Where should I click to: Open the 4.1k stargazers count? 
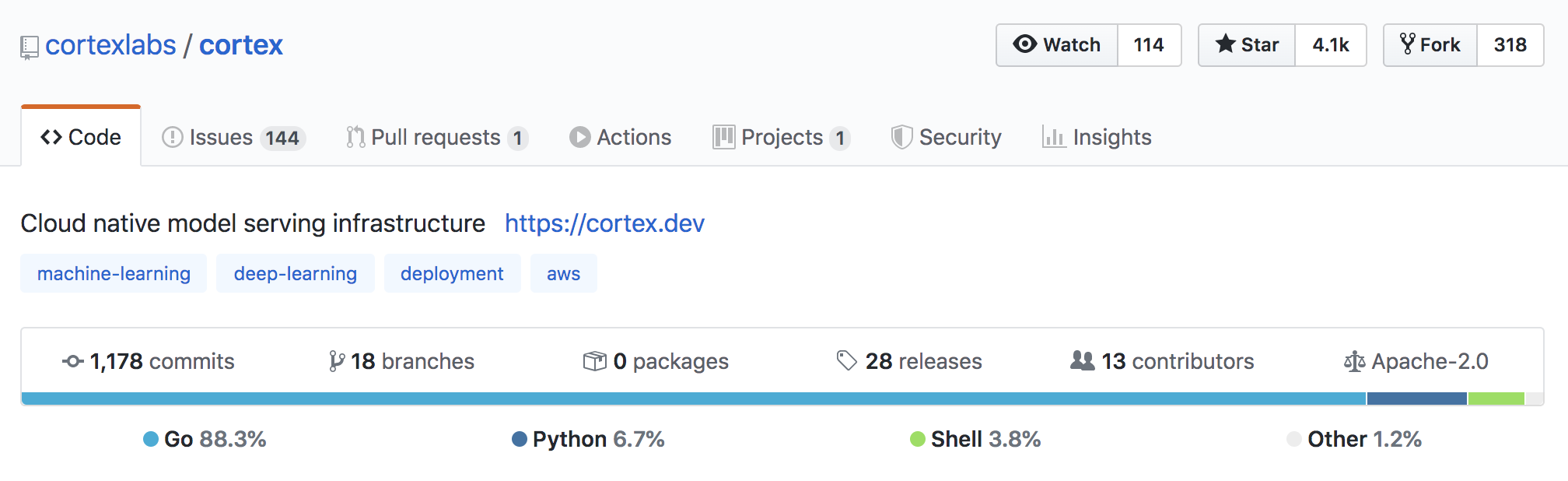(1331, 45)
